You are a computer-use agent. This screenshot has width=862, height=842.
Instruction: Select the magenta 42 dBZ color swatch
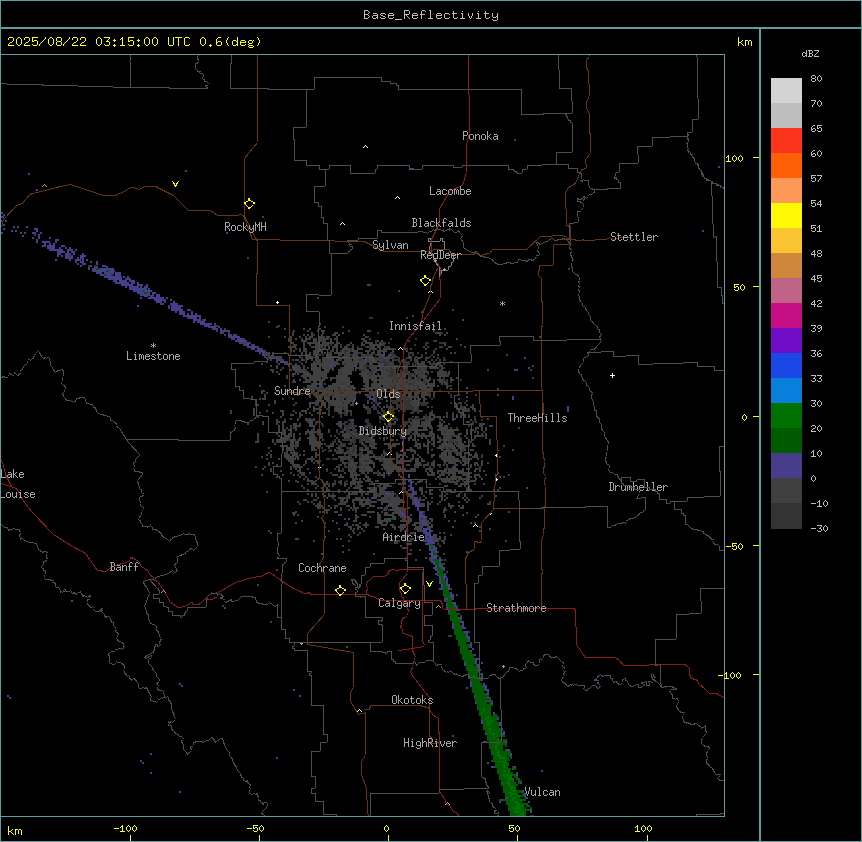pyautogui.click(x=786, y=315)
